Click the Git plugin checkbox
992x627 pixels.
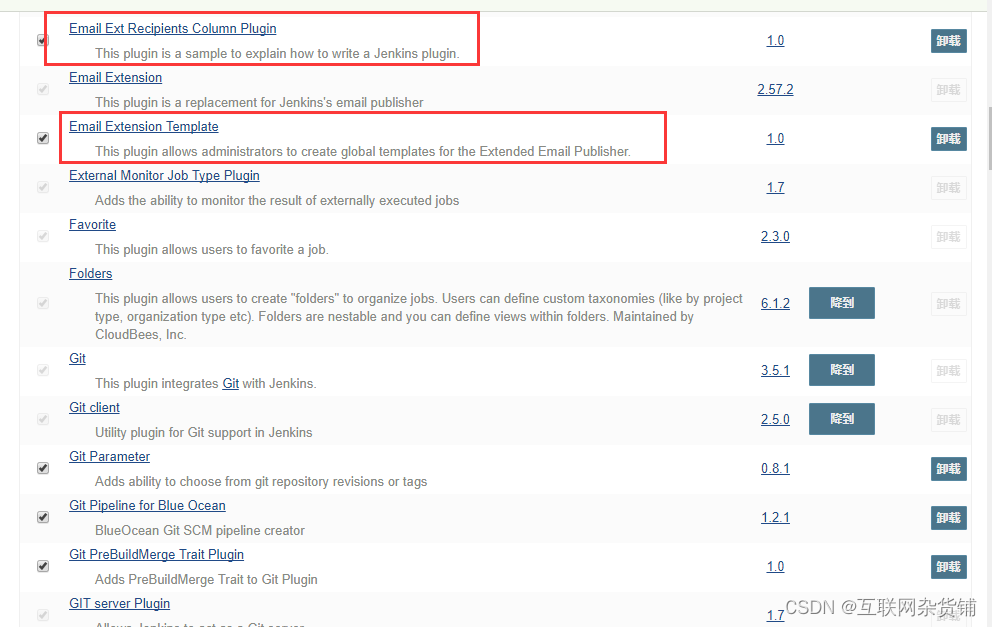pyautogui.click(x=43, y=370)
